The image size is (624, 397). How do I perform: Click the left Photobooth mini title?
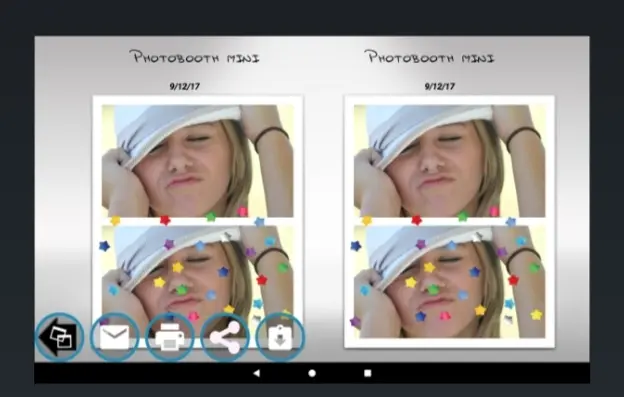pyautogui.click(x=195, y=57)
